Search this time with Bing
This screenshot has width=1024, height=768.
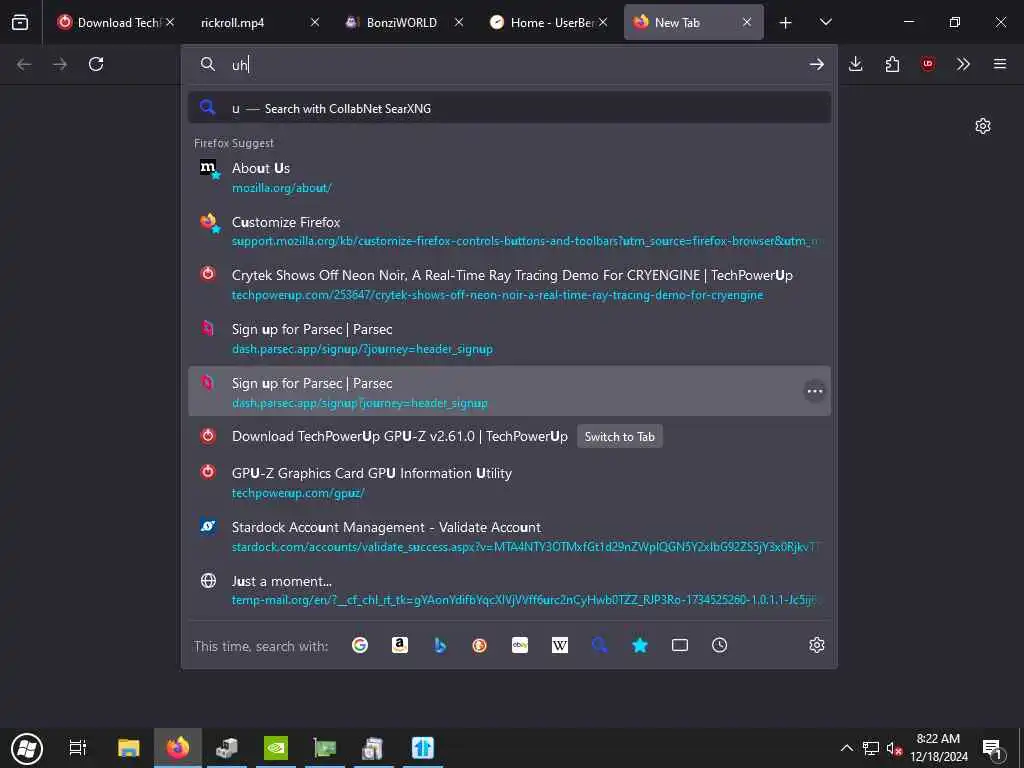click(x=440, y=645)
